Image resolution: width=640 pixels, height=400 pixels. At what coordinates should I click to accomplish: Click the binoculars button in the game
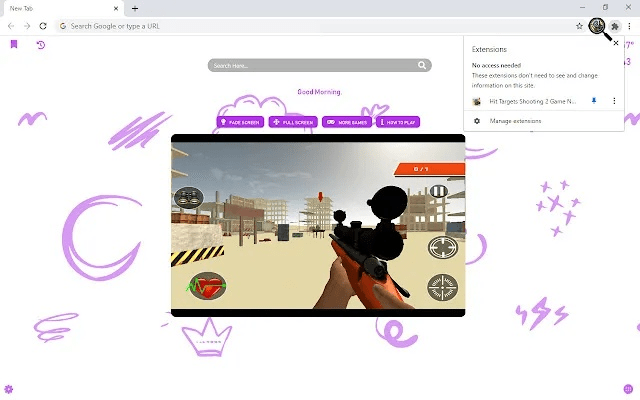click(x=188, y=198)
